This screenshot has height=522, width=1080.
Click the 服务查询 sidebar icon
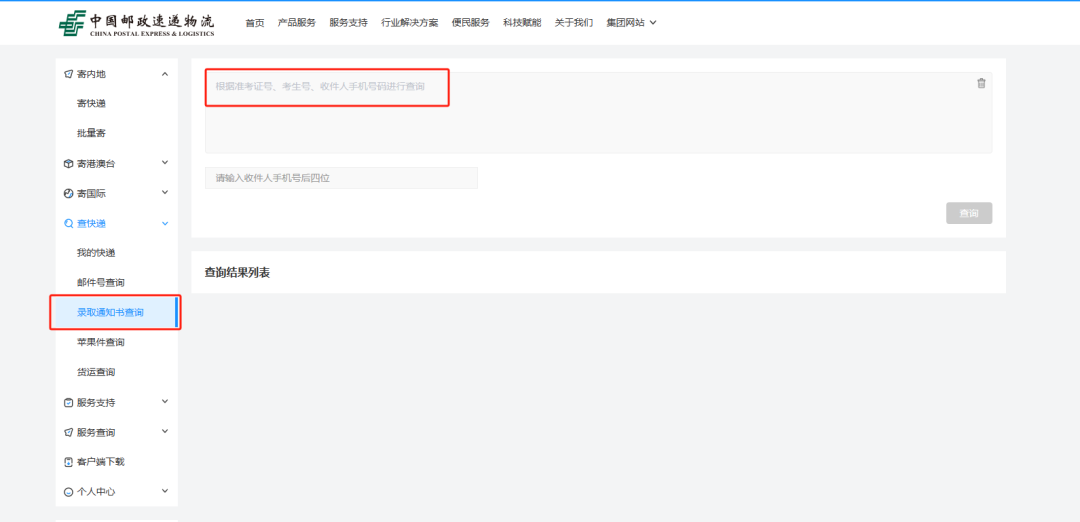(68, 432)
